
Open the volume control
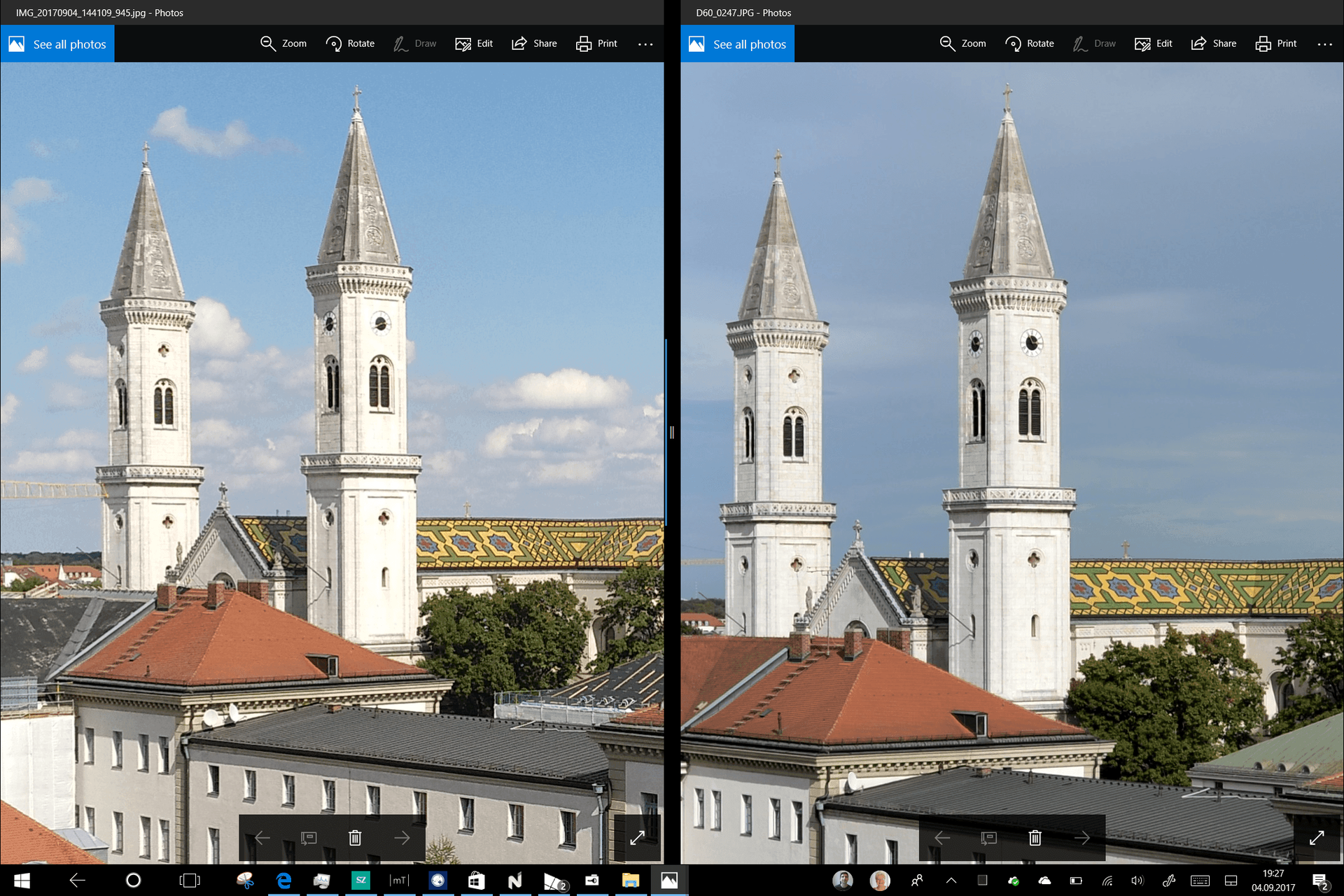tap(1137, 881)
